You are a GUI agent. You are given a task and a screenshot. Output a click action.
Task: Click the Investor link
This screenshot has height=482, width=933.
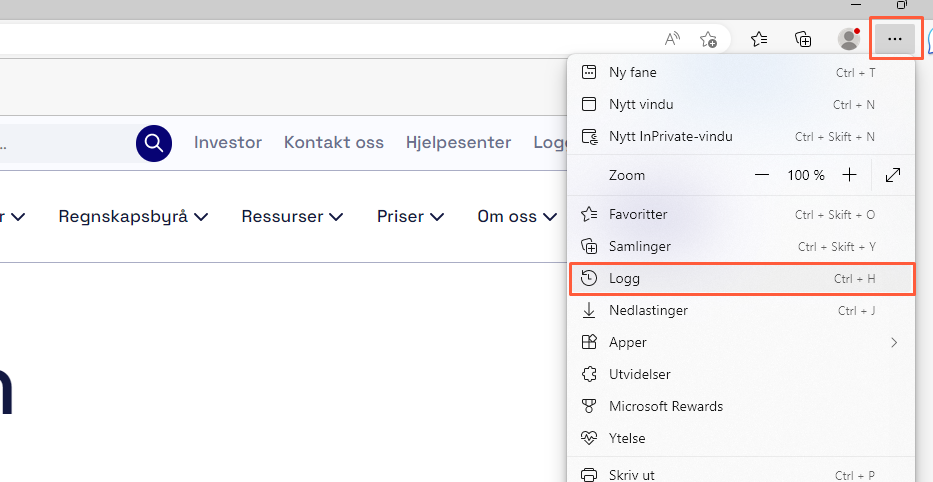228,142
